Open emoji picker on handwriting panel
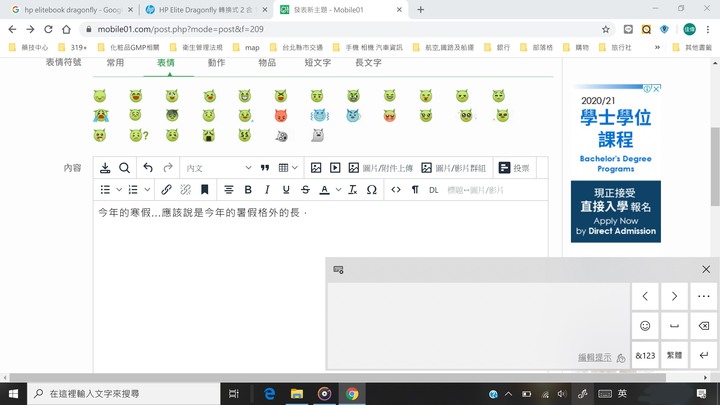 [645, 326]
